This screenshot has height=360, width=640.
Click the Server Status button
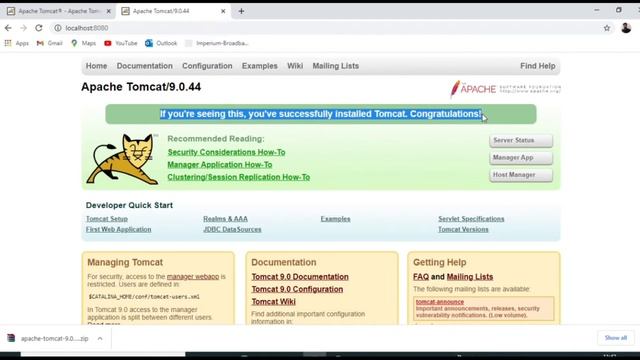(521, 140)
